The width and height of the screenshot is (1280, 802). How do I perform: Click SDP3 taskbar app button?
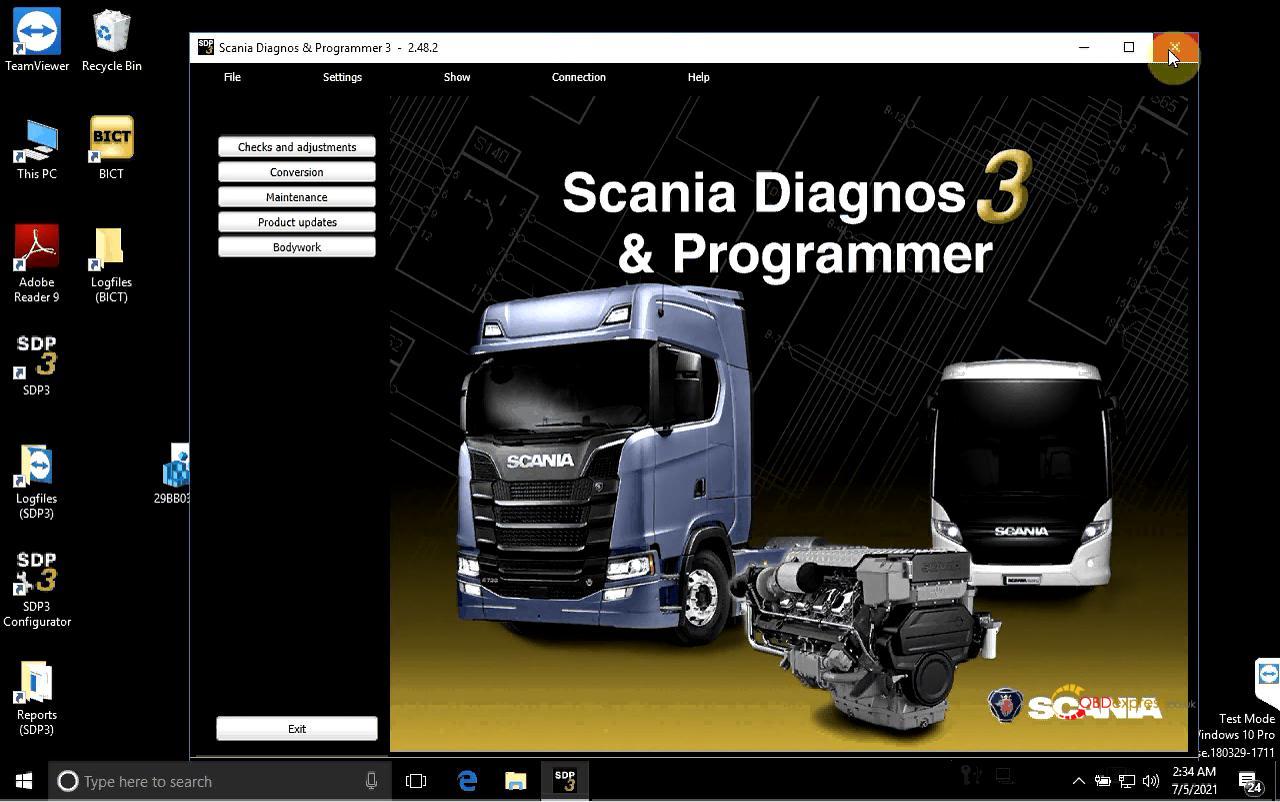click(565, 781)
